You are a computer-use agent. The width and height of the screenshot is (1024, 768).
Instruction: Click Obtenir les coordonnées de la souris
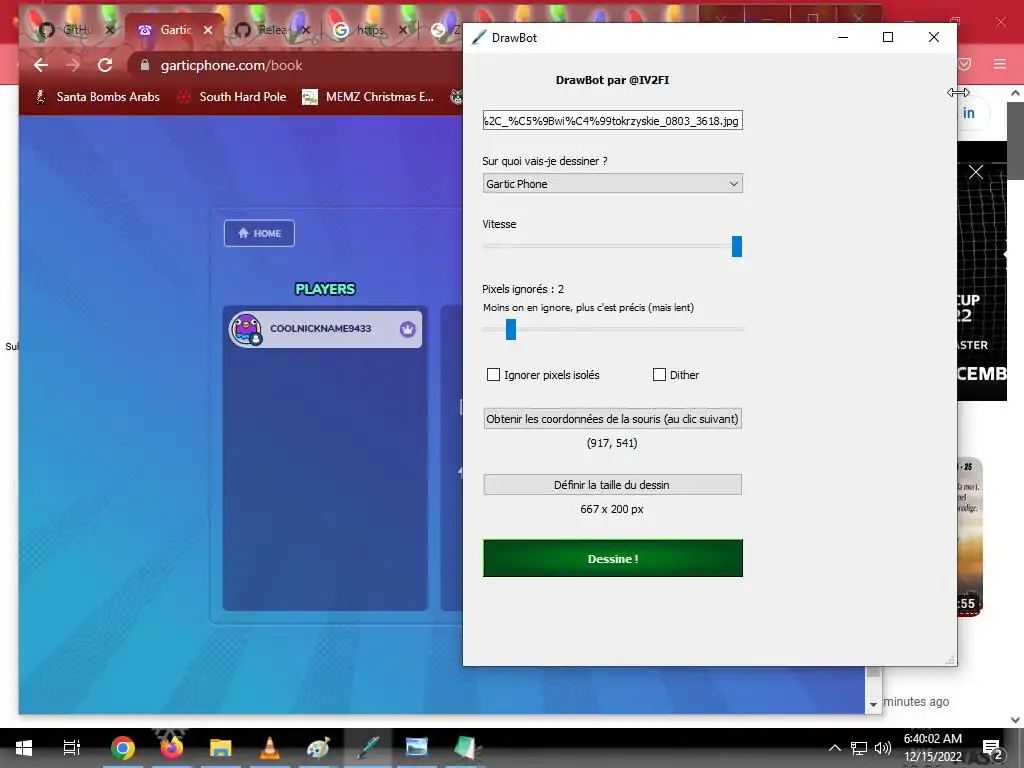coord(613,419)
